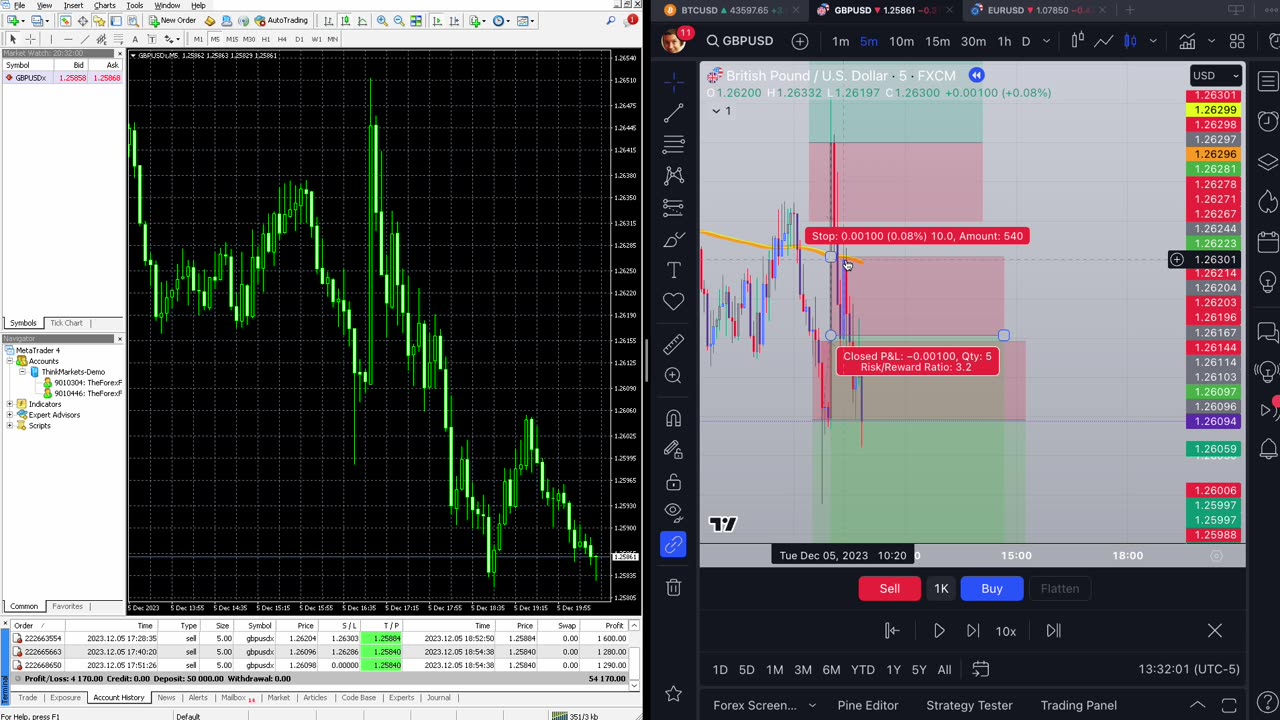Open the Fibonacci tools in TradingView sidebar
This screenshot has width=1280, height=720.
[x=673, y=144]
